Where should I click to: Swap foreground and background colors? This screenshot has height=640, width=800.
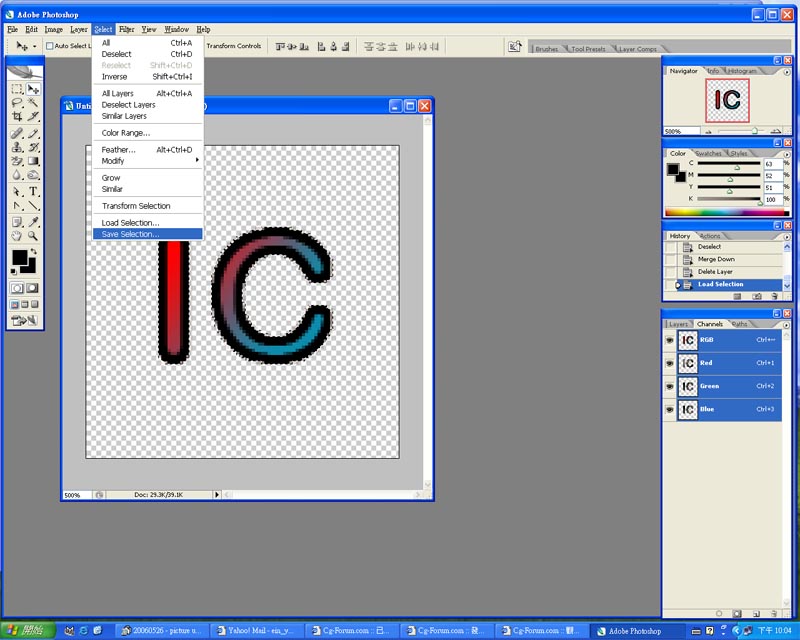[x=34, y=252]
